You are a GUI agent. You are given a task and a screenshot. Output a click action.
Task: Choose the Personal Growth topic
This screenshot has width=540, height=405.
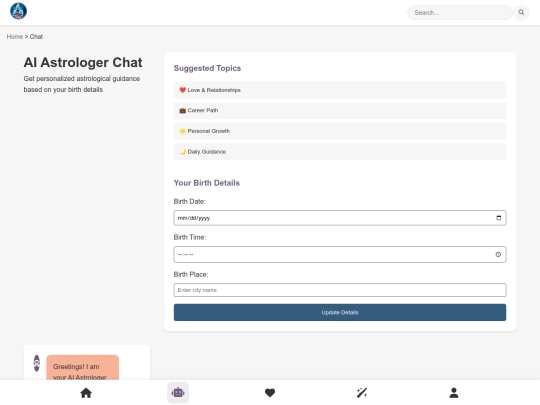coord(340,131)
